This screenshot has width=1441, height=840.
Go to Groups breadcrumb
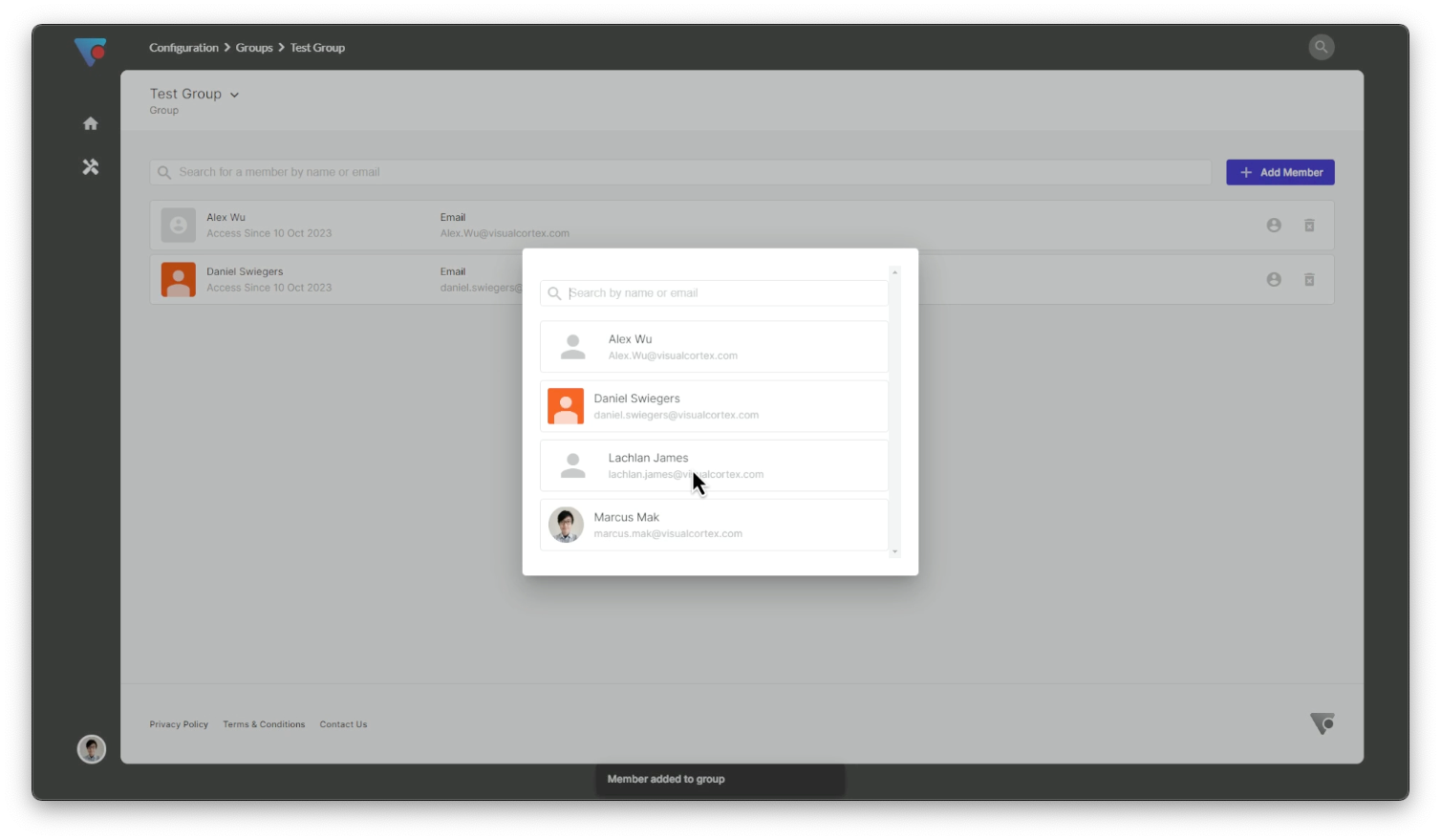click(x=254, y=48)
